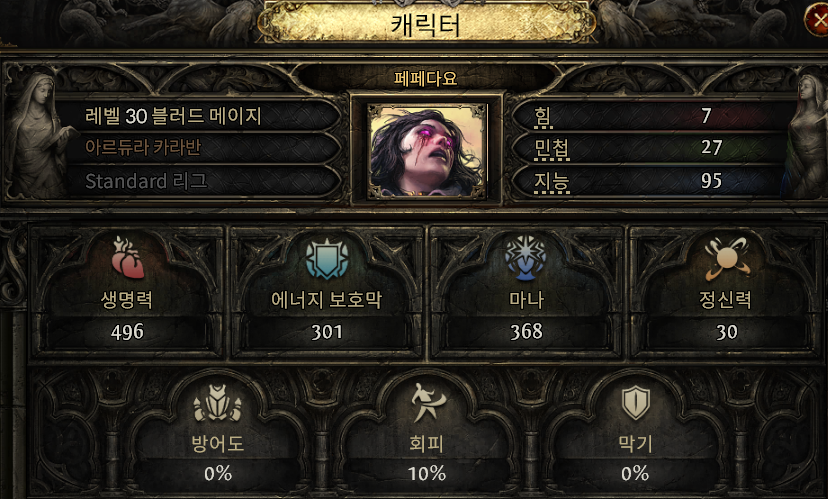Close the character panel with the red X
Image resolution: width=828 pixels, height=499 pixels.
pos(816,21)
